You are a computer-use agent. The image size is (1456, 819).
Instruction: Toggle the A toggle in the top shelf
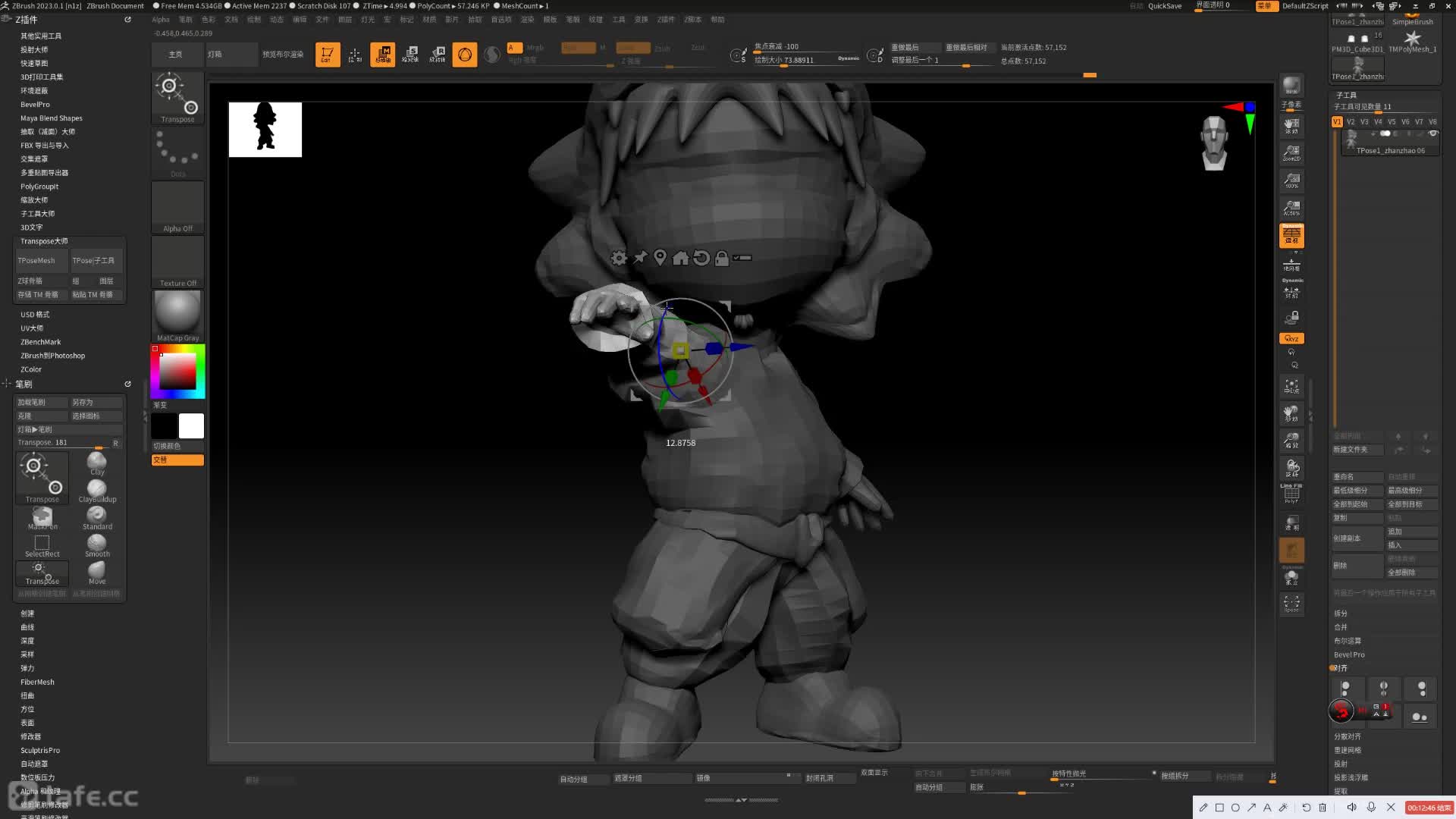pyautogui.click(x=514, y=48)
